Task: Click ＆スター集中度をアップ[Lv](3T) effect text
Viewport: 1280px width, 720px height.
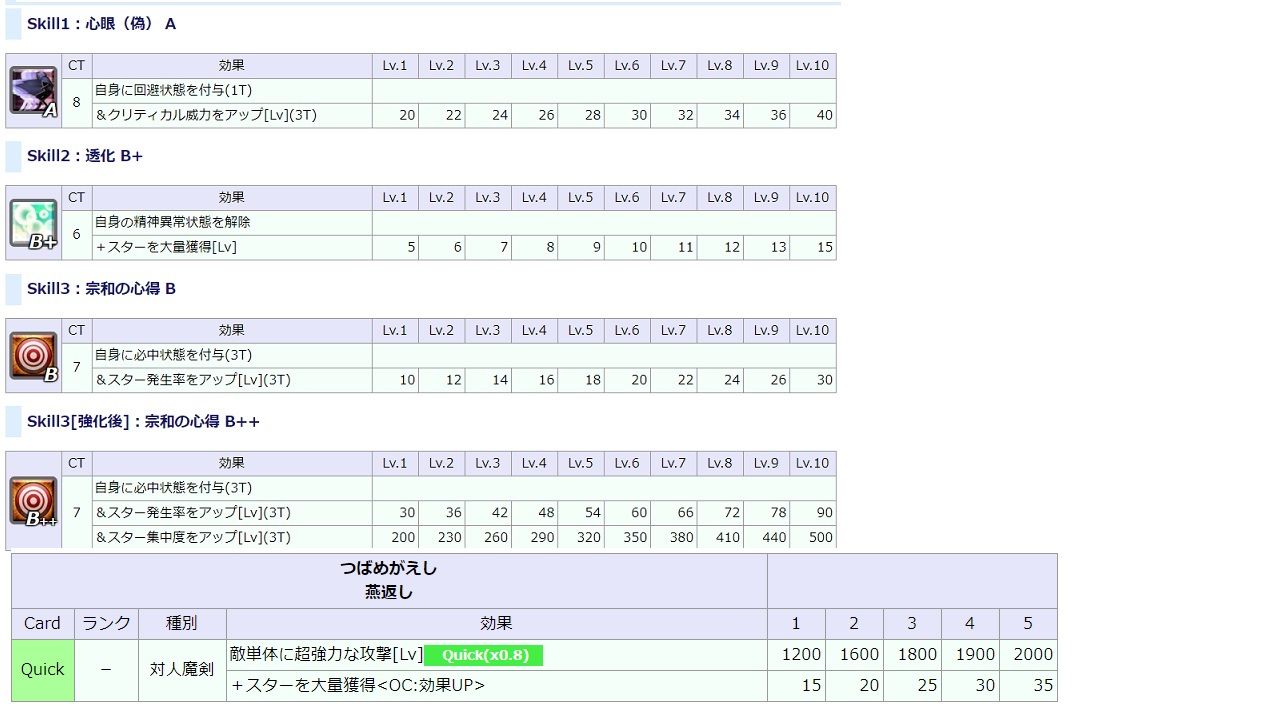Action: [193, 537]
